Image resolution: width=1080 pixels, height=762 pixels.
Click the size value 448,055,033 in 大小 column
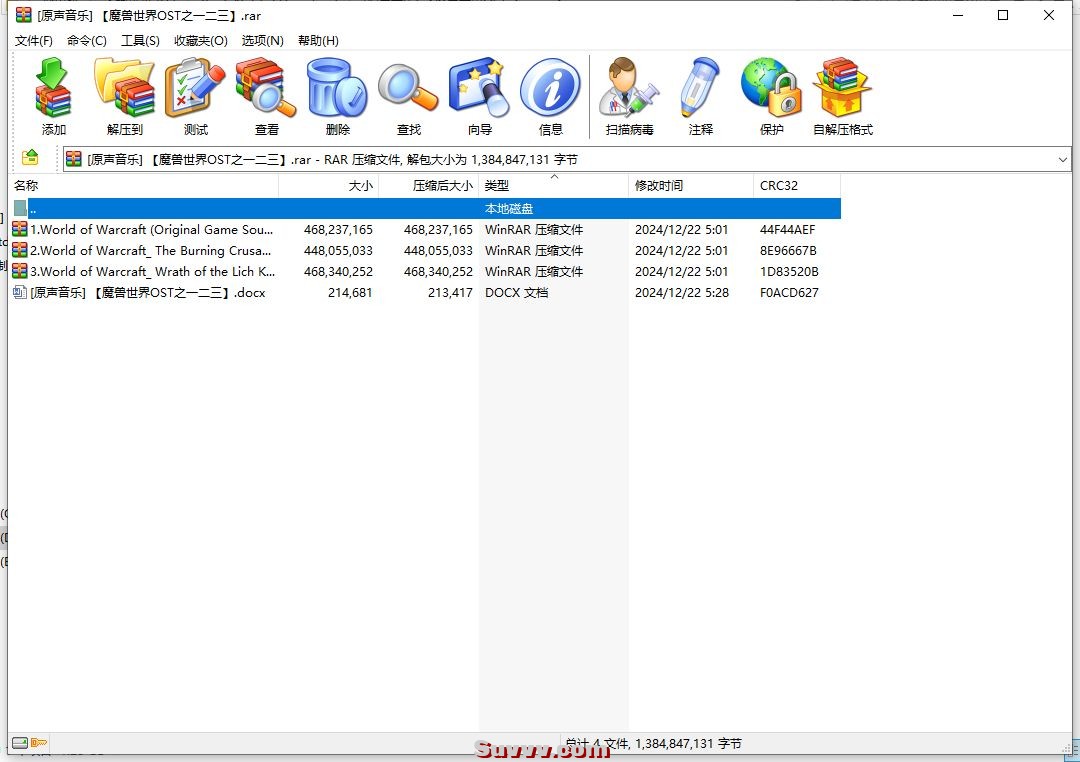338,250
